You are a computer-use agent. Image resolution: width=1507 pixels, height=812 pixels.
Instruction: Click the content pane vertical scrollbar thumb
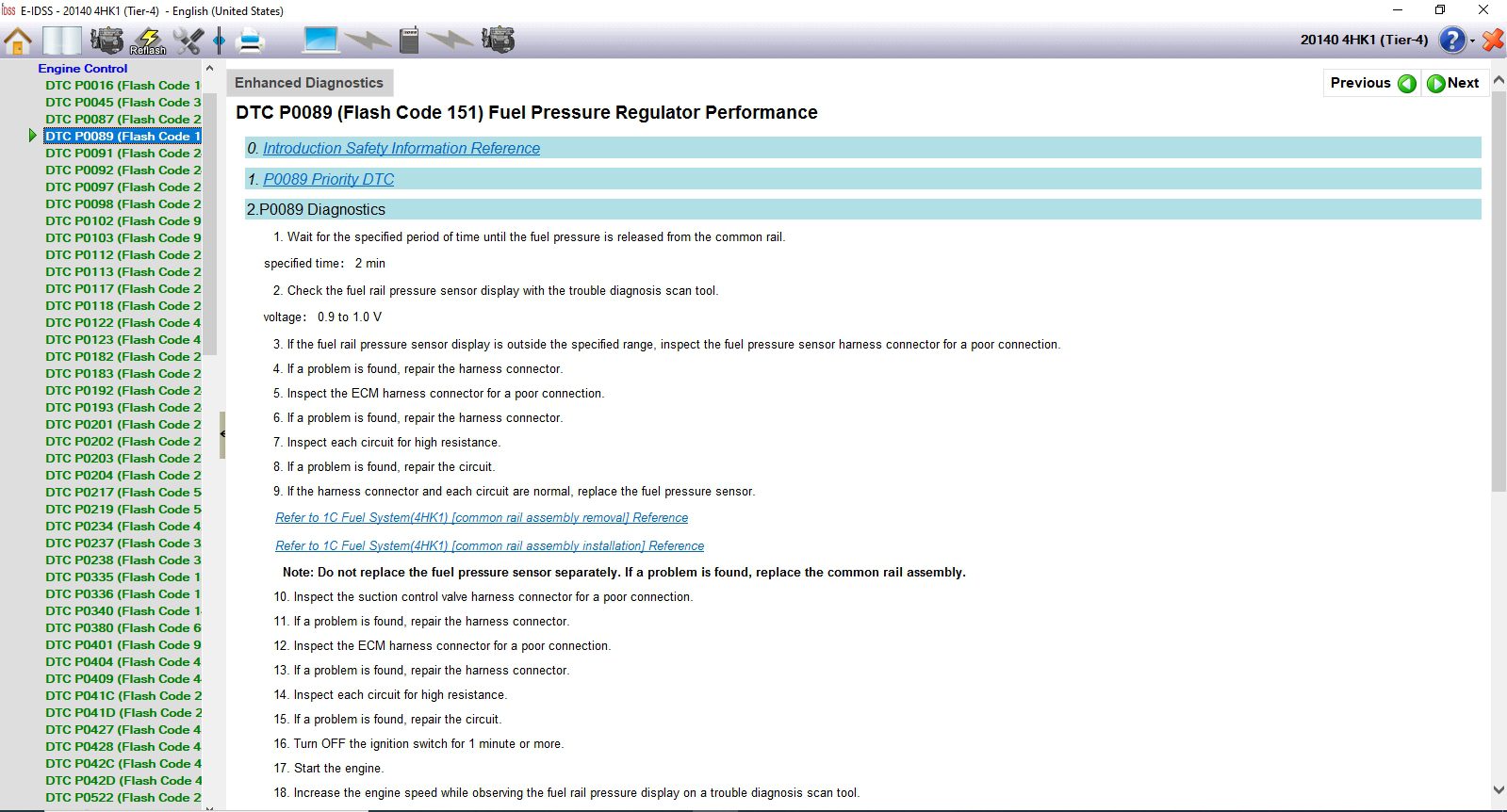tap(1499, 292)
